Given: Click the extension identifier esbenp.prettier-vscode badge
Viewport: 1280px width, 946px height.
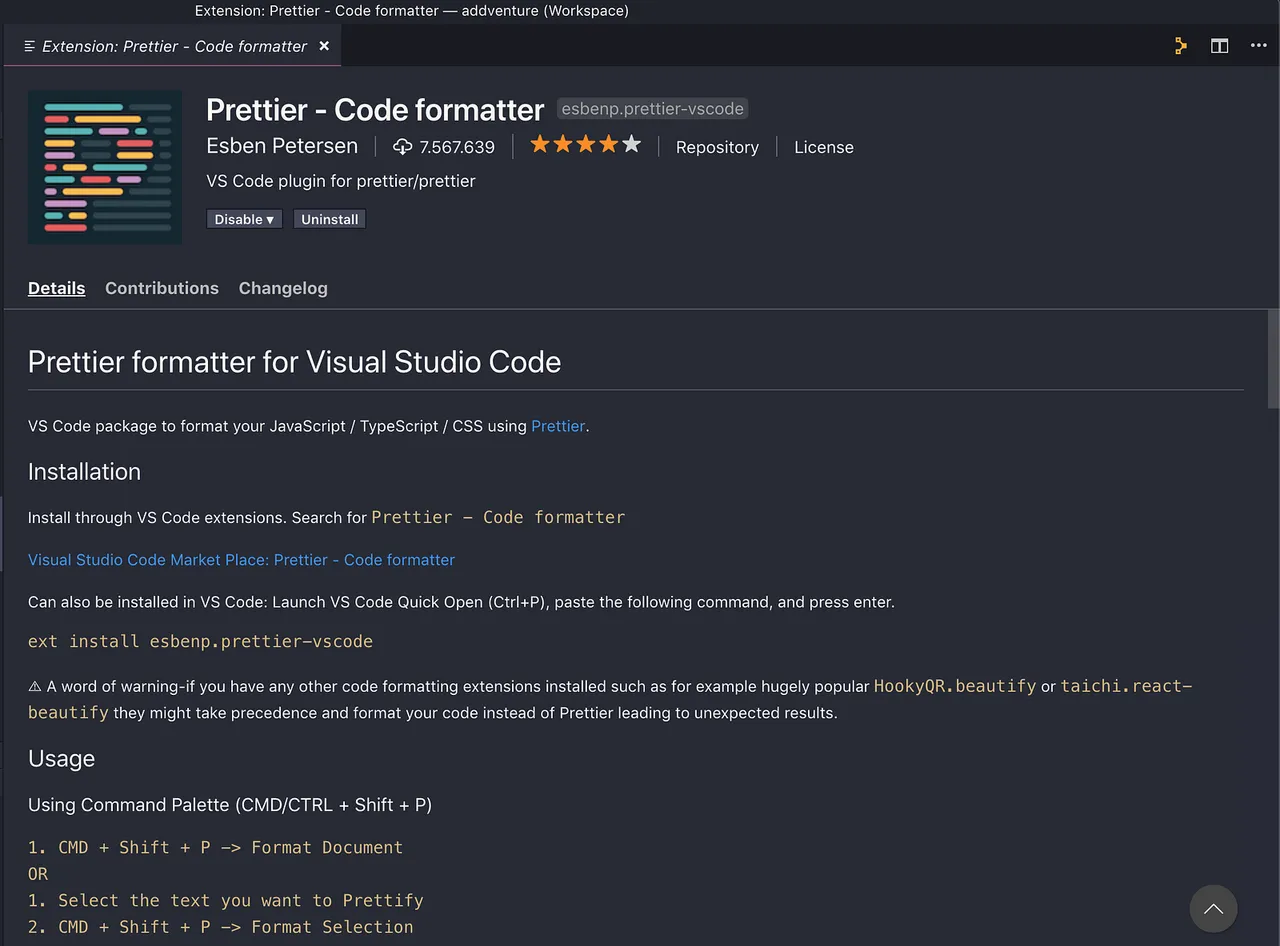Looking at the screenshot, I should 652,109.
